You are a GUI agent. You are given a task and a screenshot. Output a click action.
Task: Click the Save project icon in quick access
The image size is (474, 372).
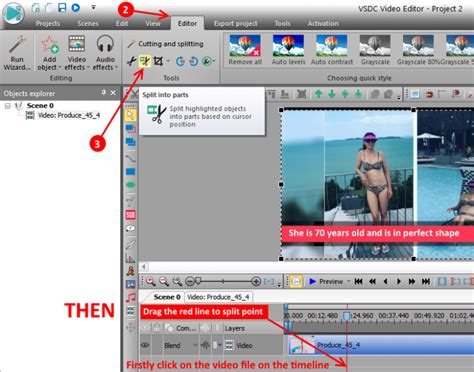(62, 7)
